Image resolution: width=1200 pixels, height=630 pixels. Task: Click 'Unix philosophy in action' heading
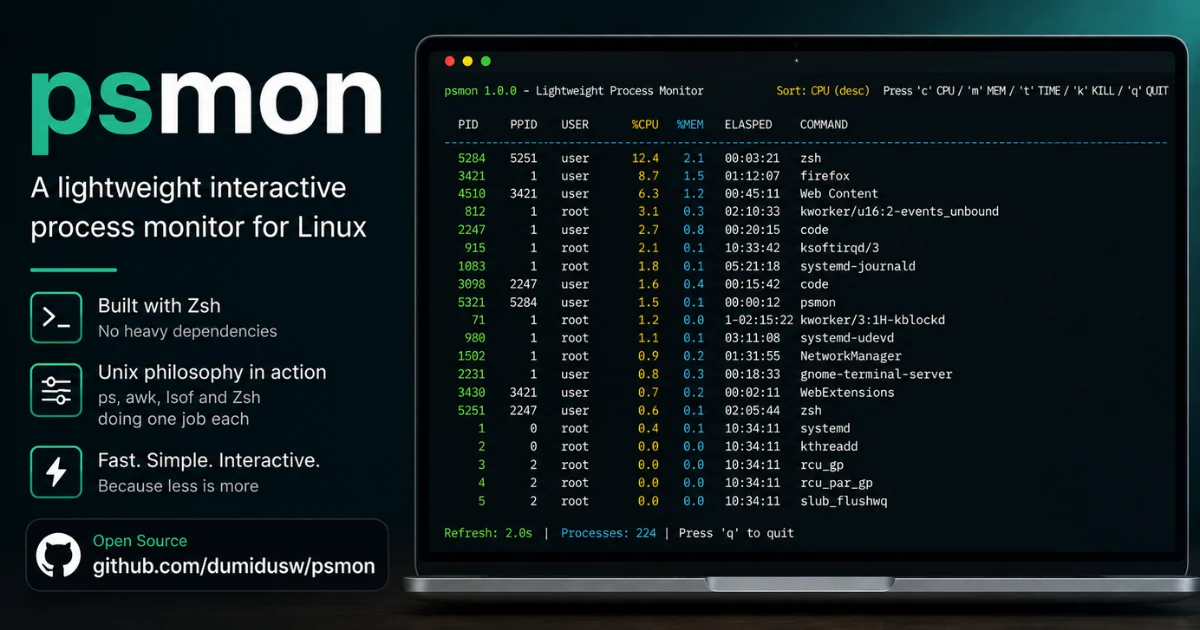click(x=212, y=372)
